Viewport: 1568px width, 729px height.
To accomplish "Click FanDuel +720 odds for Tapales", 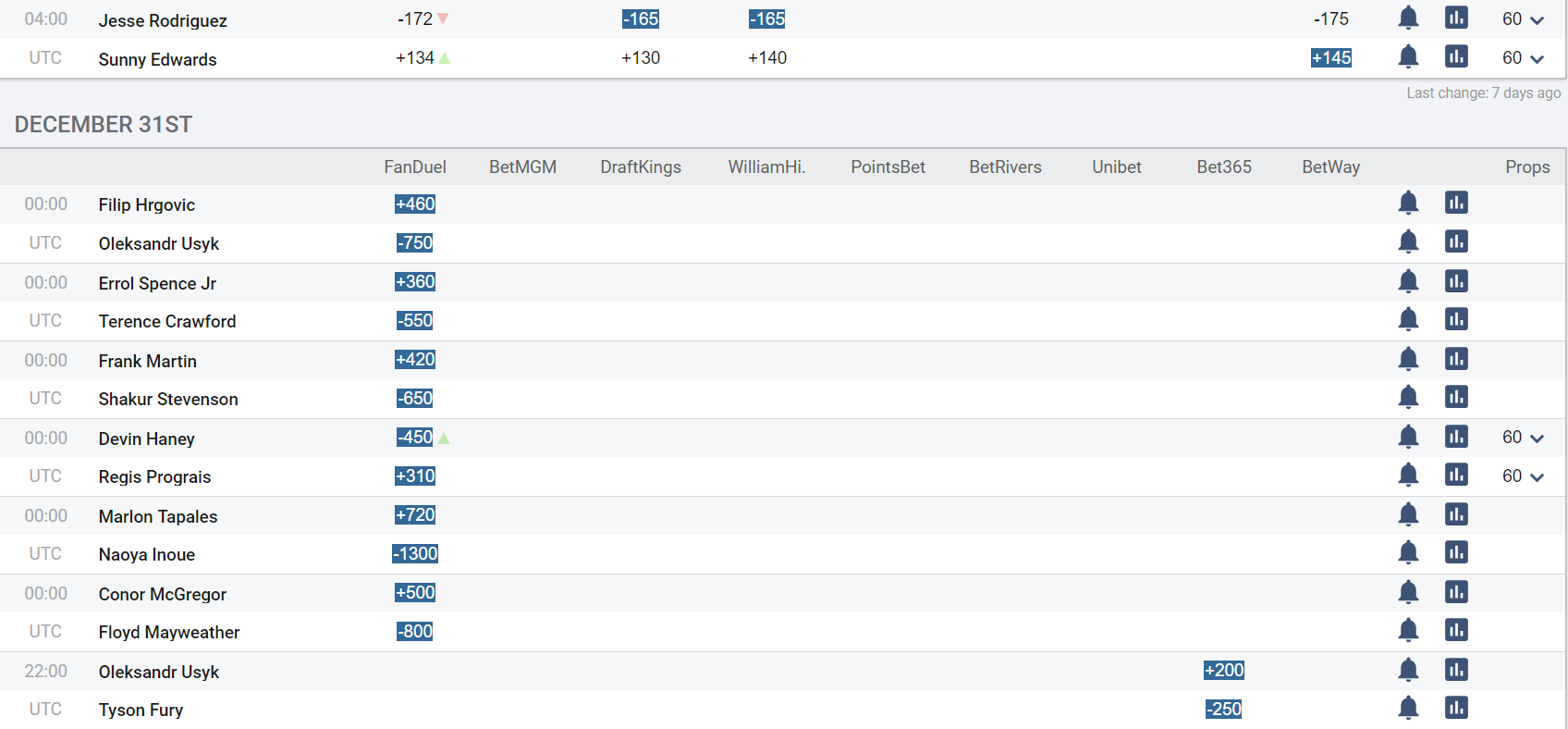I will [x=415, y=514].
